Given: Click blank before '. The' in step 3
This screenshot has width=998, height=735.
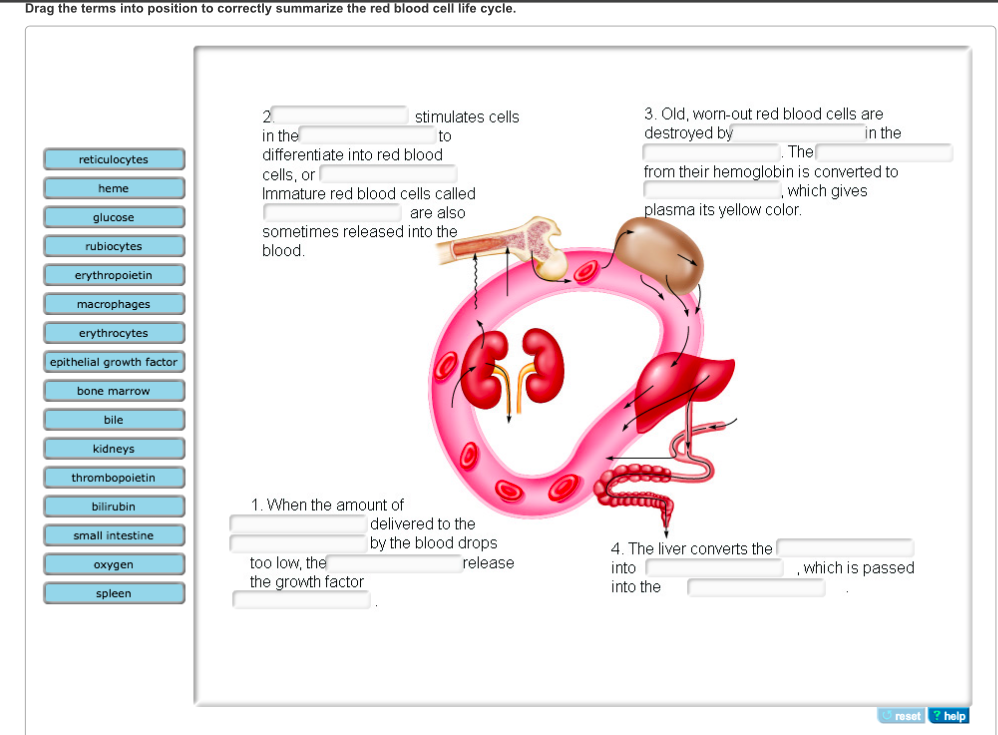Looking at the screenshot, I should click(x=712, y=152).
